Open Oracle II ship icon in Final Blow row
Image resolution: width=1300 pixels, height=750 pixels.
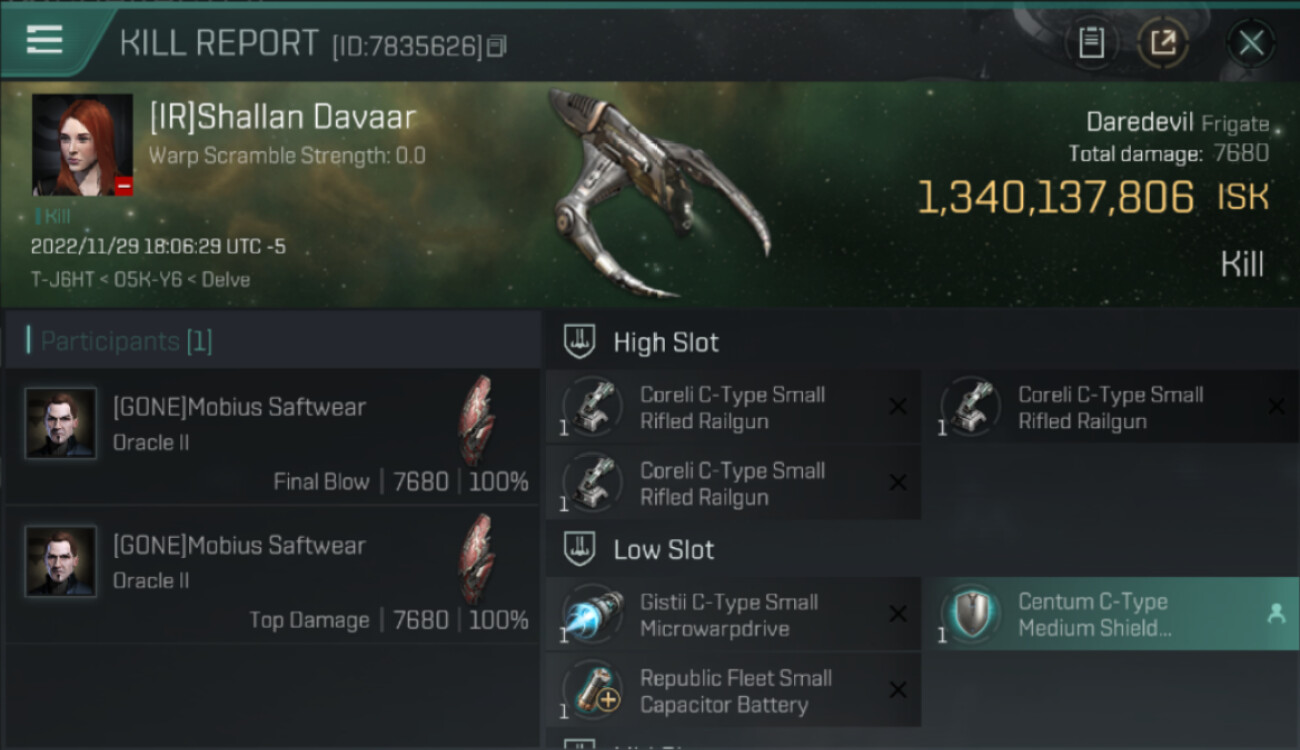[477, 421]
